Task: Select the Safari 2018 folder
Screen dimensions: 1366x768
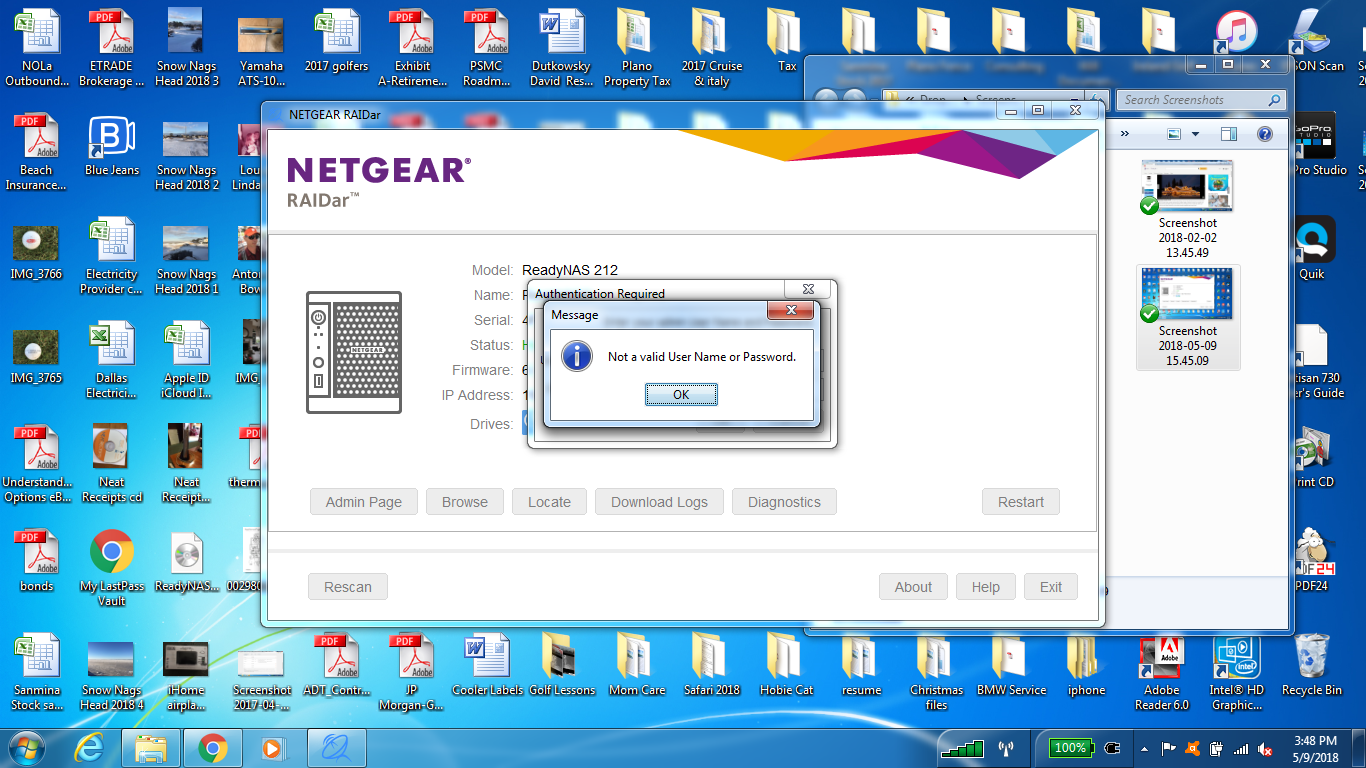Action: click(x=712, y=664)
